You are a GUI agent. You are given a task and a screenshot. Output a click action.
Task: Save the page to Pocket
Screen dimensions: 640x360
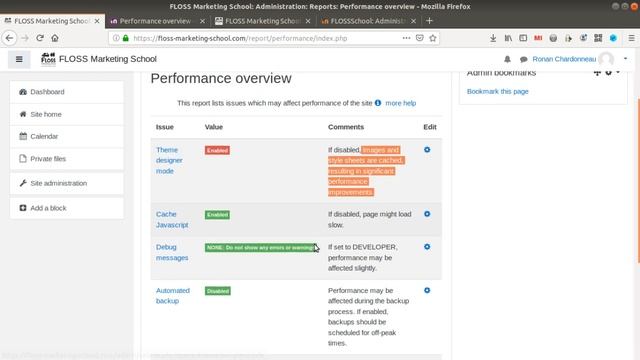[419, 38]
